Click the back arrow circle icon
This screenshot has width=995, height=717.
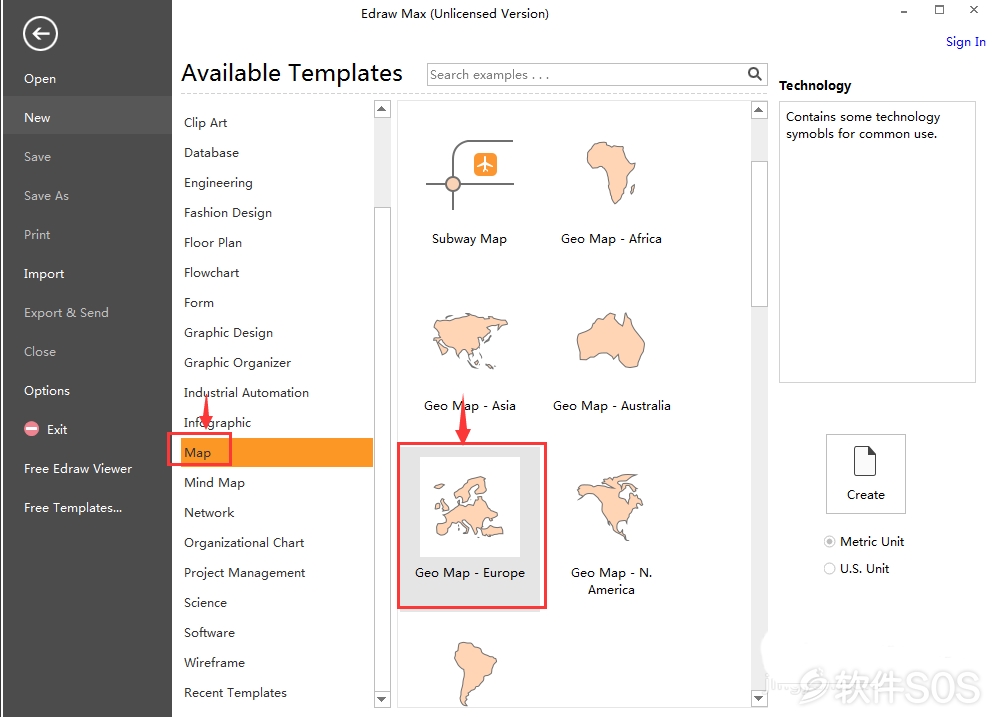tap(41, 34)
